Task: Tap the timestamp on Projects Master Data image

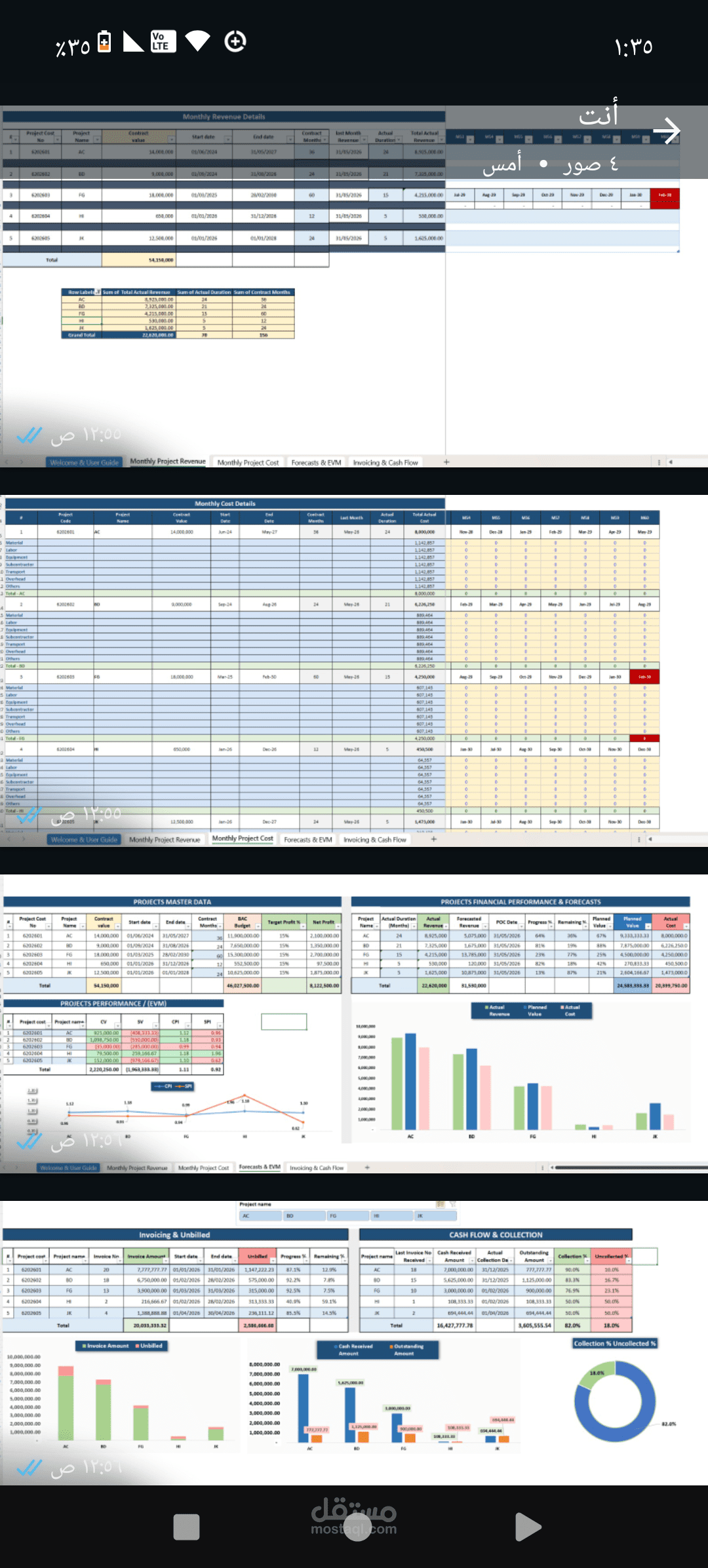Action: point(86,1141)
